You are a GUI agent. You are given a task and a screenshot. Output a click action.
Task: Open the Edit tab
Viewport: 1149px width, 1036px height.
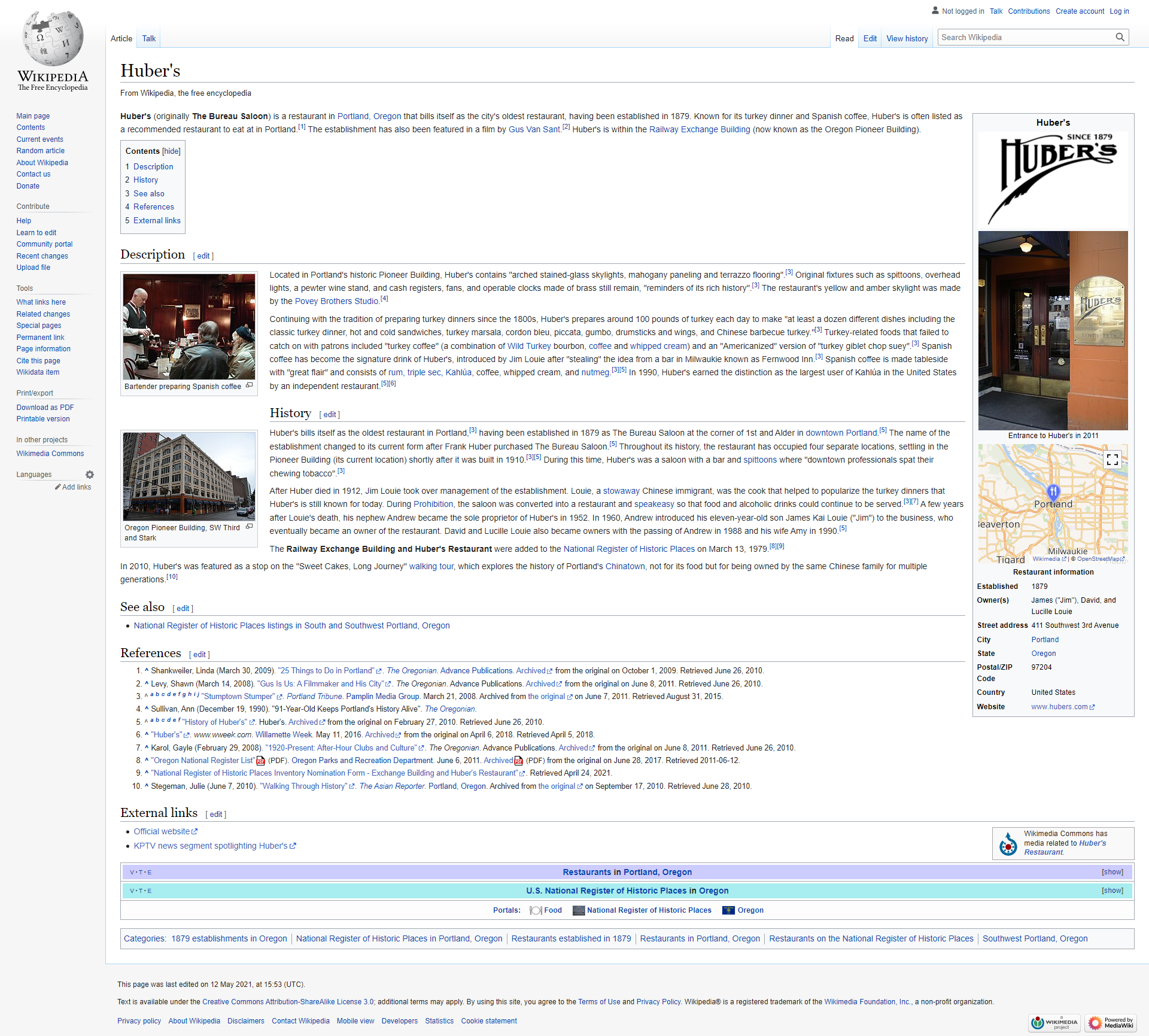point(870,38)
